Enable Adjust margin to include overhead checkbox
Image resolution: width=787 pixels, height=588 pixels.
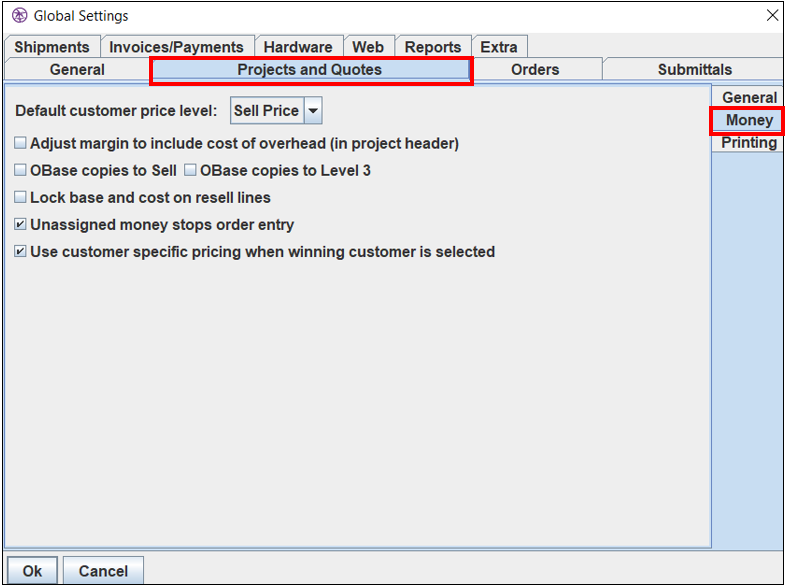tap(21, 144)
